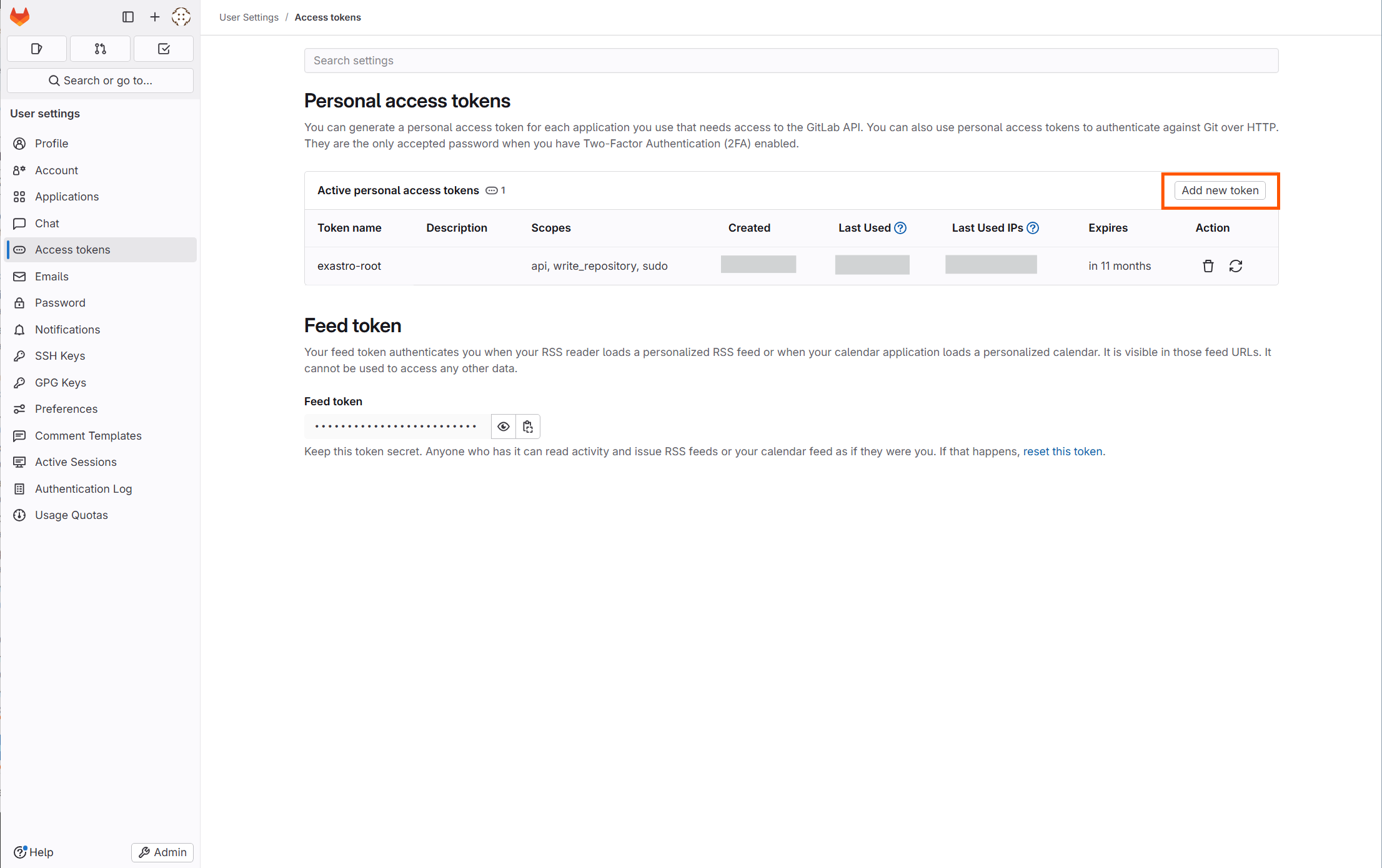The height and width of the screenshot is (868, 1382).
Task: Open the user avatar menu
Action: tap(181, 17)
